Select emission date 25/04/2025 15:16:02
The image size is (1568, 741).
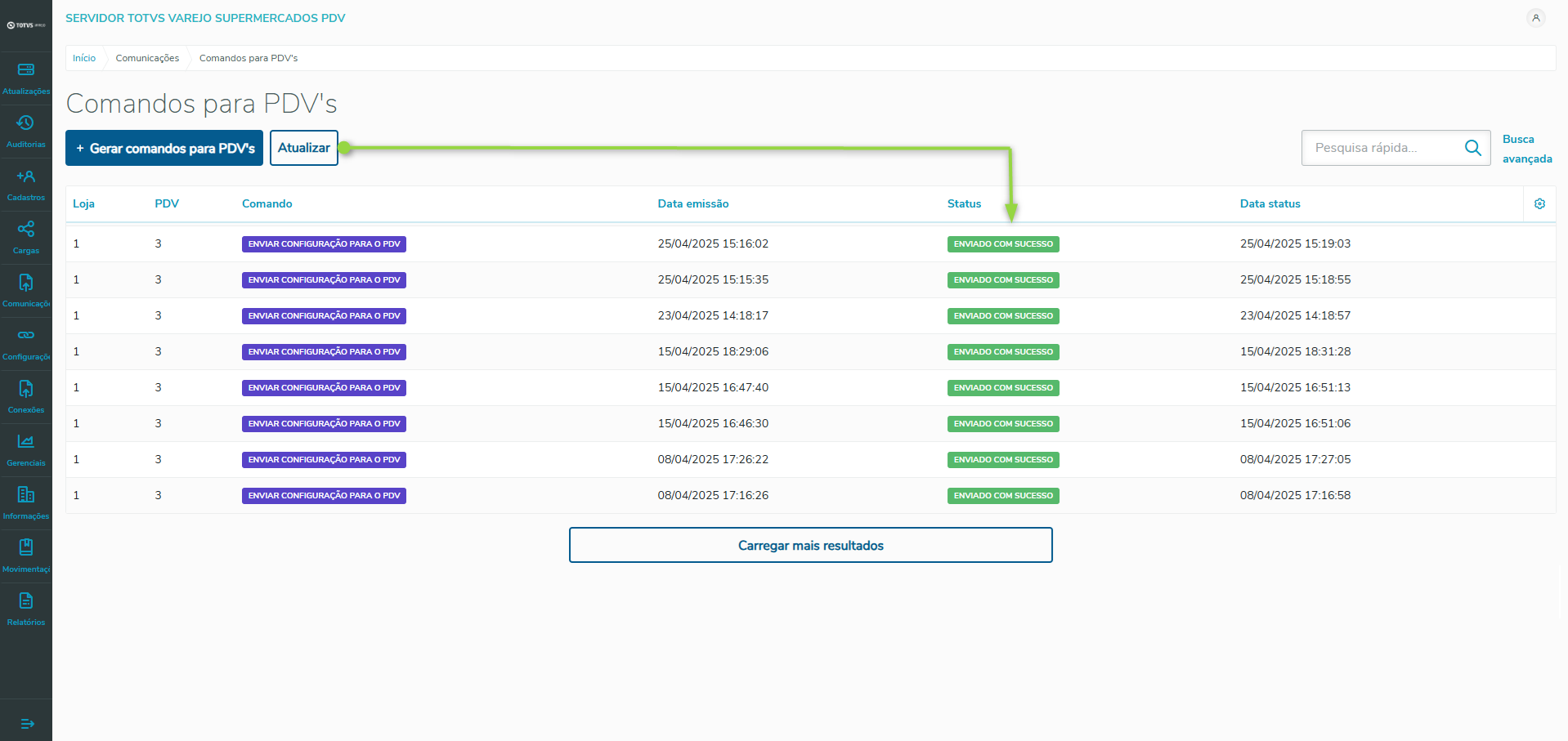click(713, 244)
